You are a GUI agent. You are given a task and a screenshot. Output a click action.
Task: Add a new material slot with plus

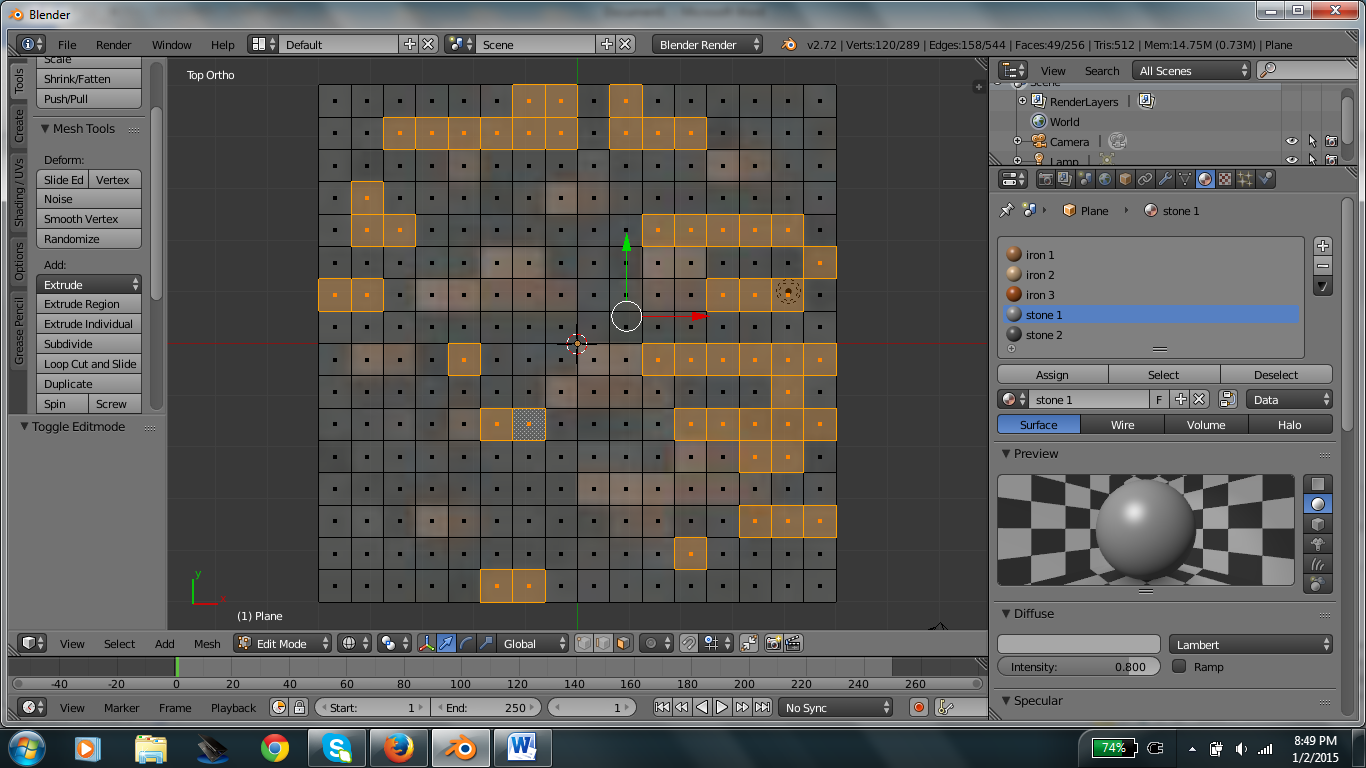(x=1323, y=246)
